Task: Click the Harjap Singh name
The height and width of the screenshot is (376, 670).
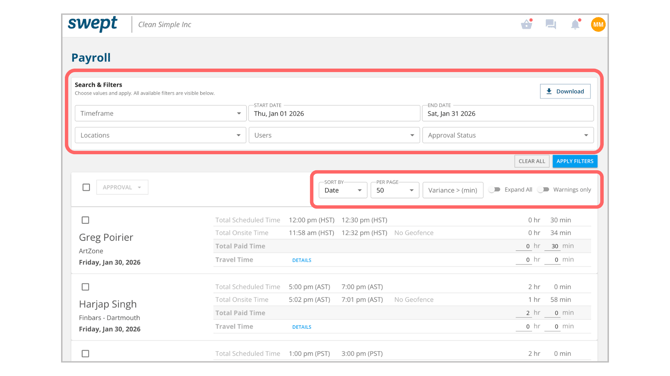Action: [x=108, y=304]
